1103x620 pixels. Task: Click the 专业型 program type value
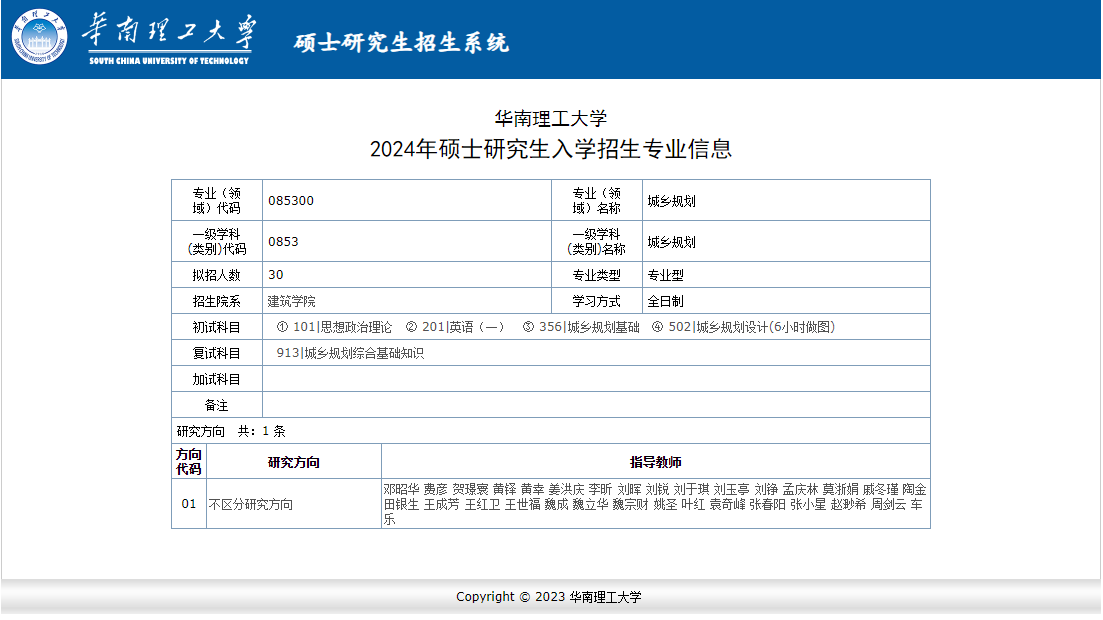[x=665, y=275]
